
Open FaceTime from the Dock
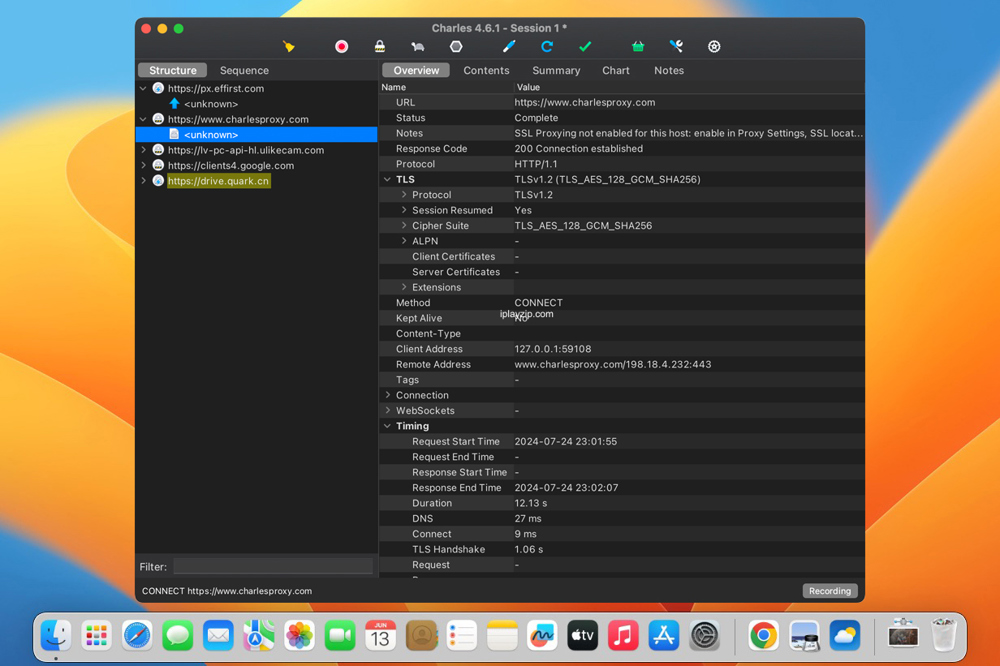coord(340,635)
